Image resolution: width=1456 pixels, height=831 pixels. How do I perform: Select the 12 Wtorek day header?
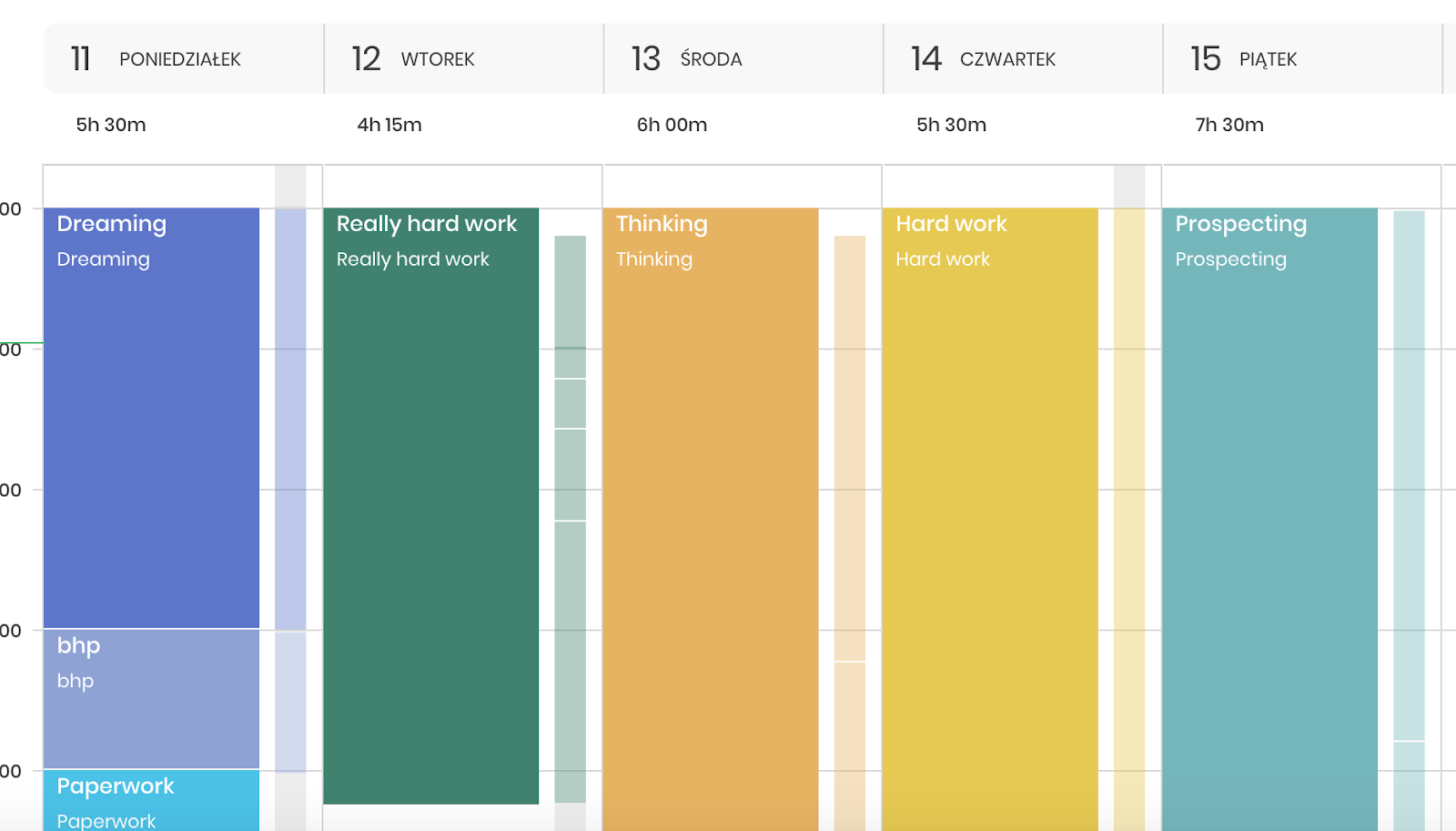pyautogui.click(x=463, y=59)
